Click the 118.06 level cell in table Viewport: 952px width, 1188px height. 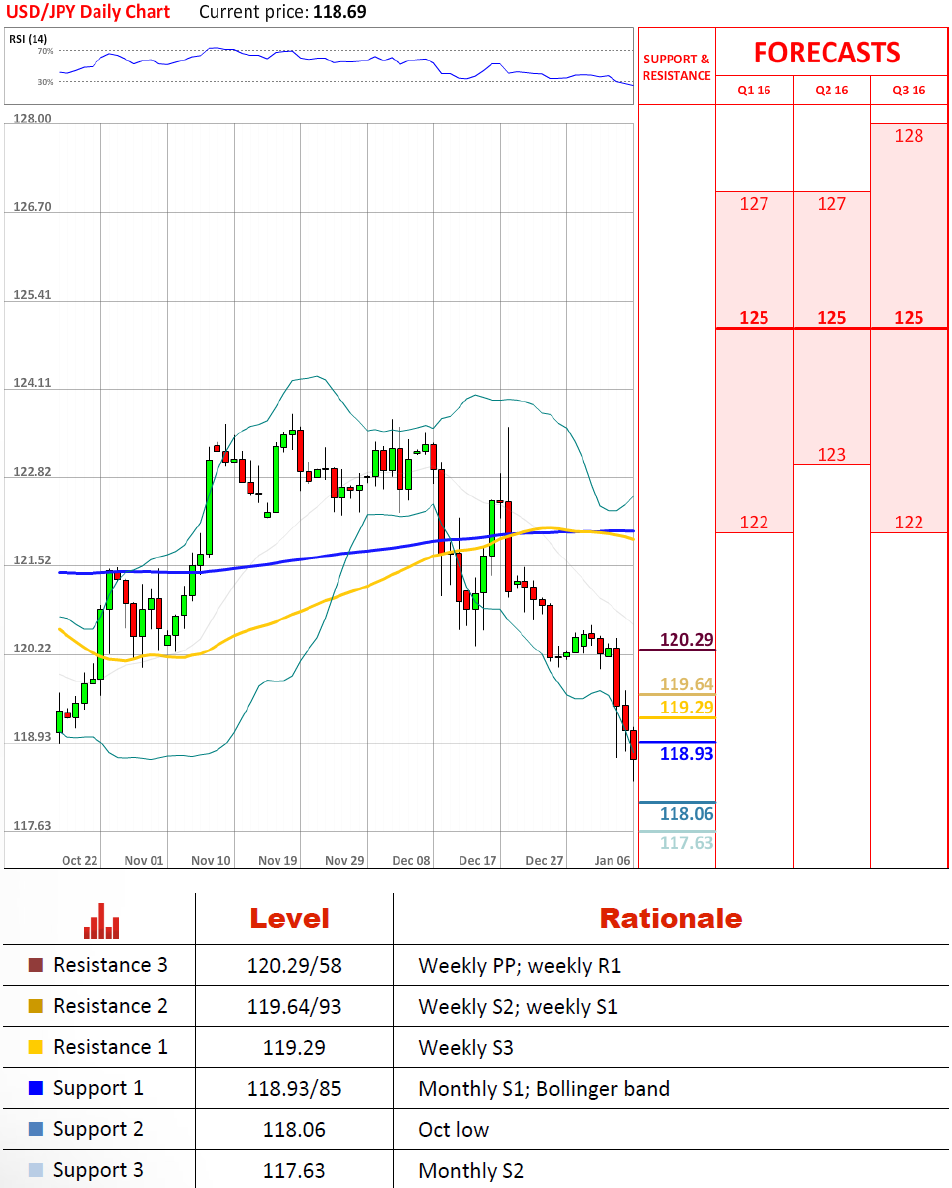coord(294,1130)
